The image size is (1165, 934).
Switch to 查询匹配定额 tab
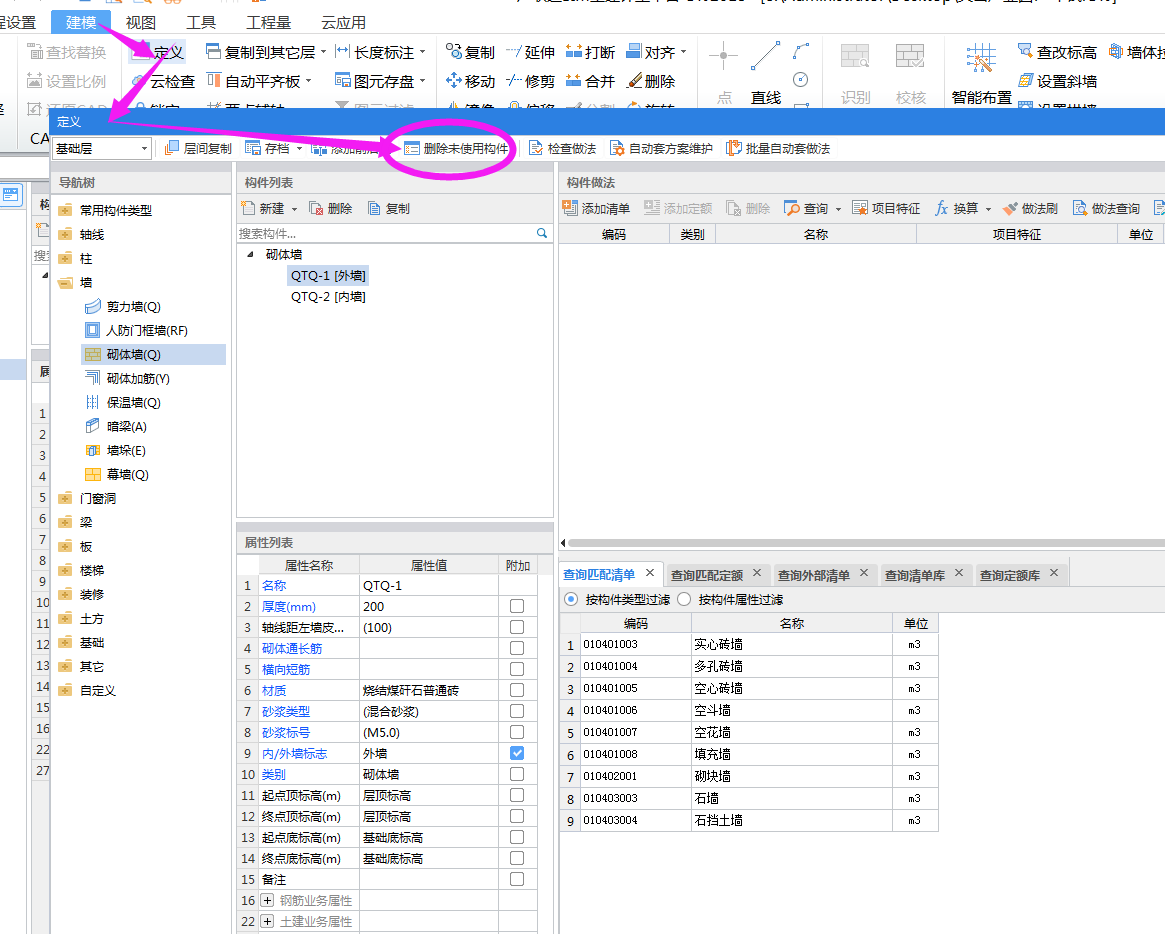coord(707,575)
